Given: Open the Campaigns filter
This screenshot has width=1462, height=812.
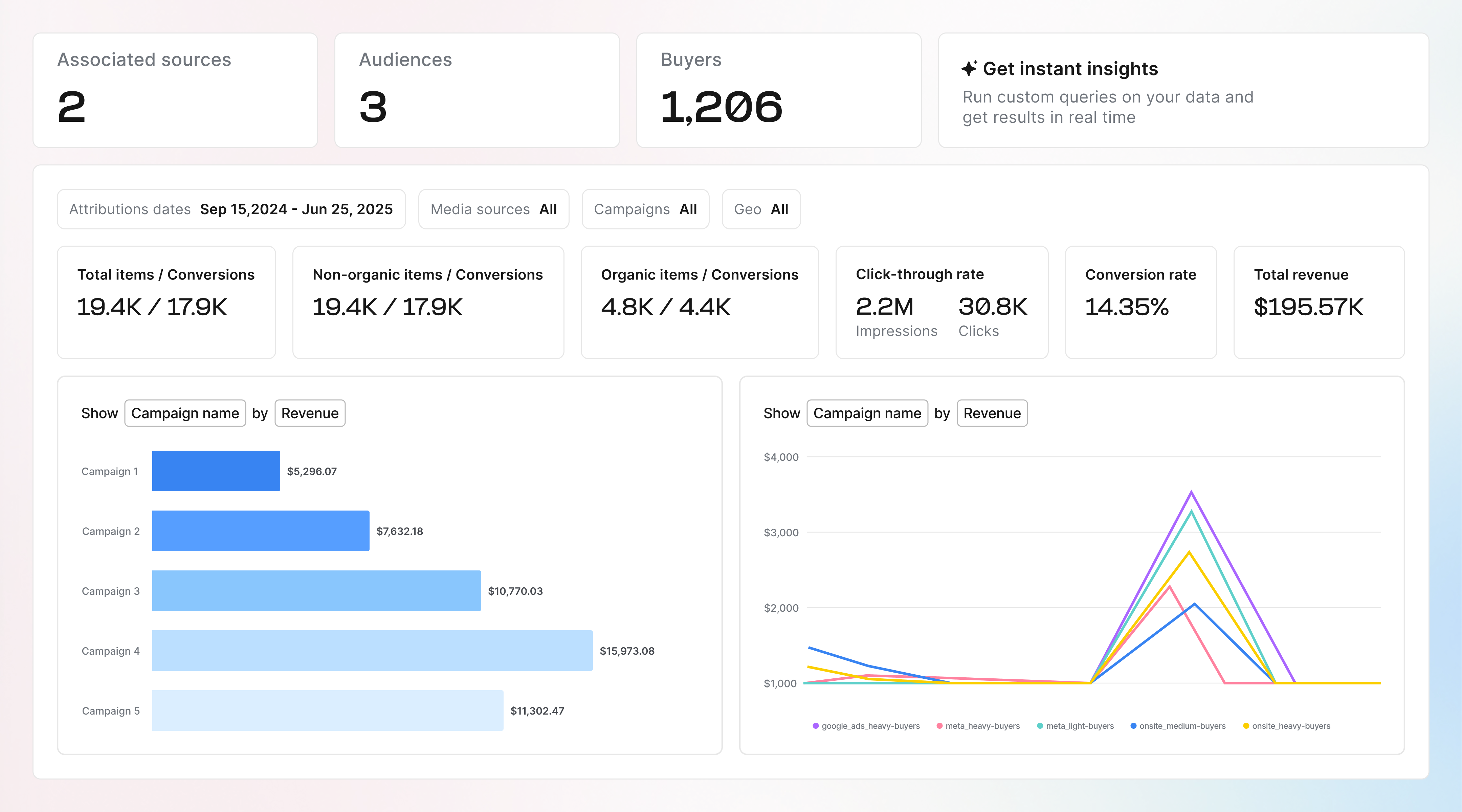Looking at the screenshot, I should coord(645,209).
